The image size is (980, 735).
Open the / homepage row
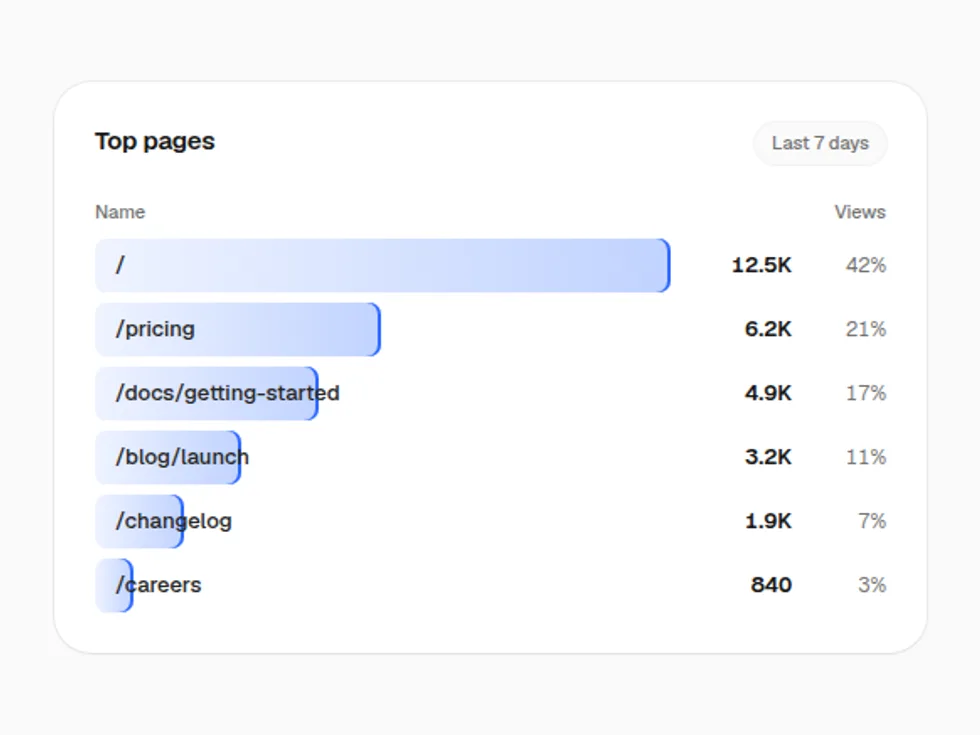click(x=491, y=265)
